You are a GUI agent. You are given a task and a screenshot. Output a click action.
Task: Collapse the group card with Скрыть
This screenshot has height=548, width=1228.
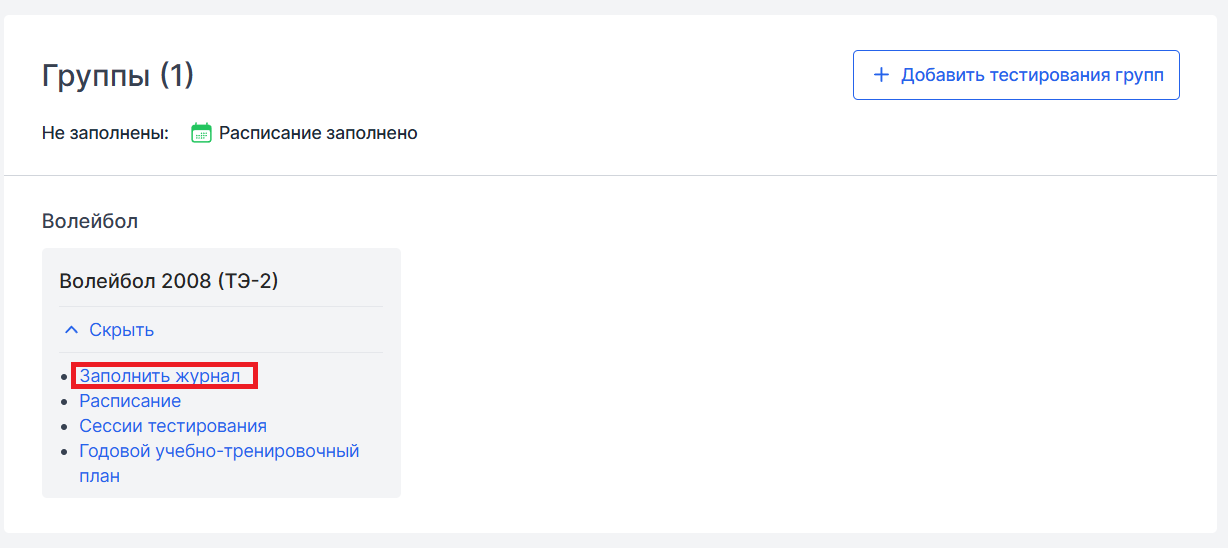pos(109,330)
